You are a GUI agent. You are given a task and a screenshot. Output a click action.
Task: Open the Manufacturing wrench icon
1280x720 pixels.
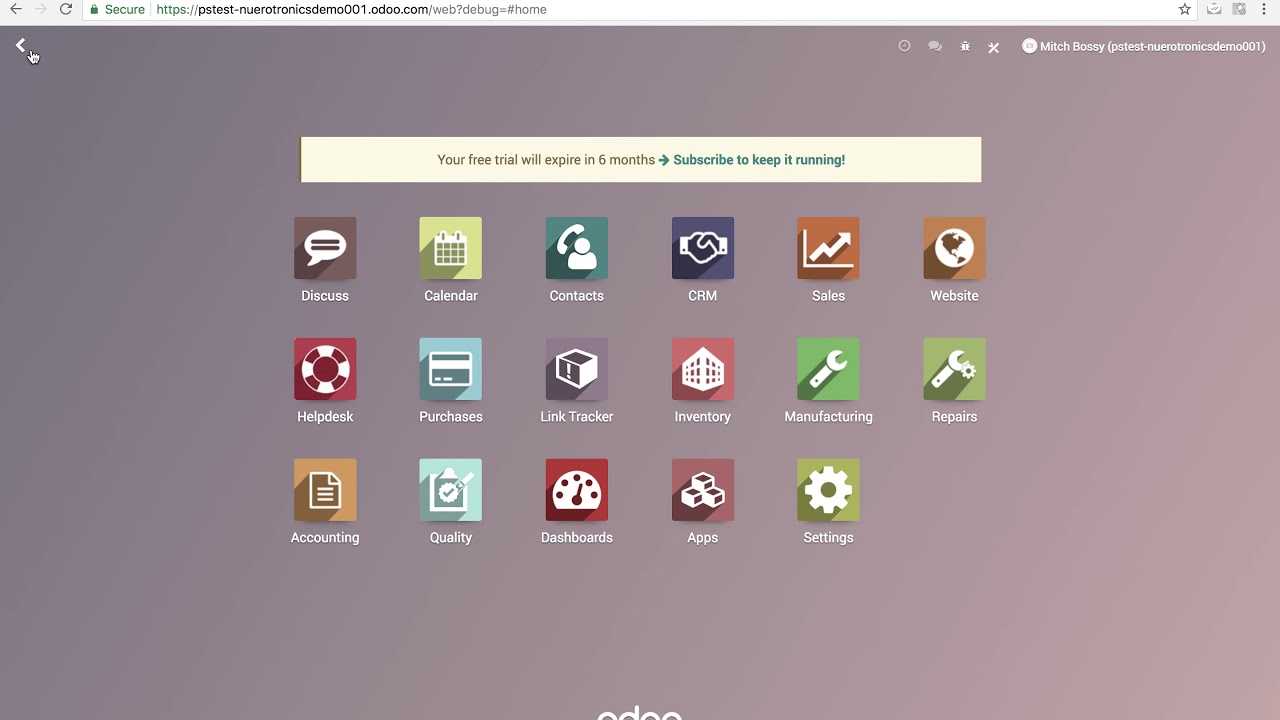829,369
